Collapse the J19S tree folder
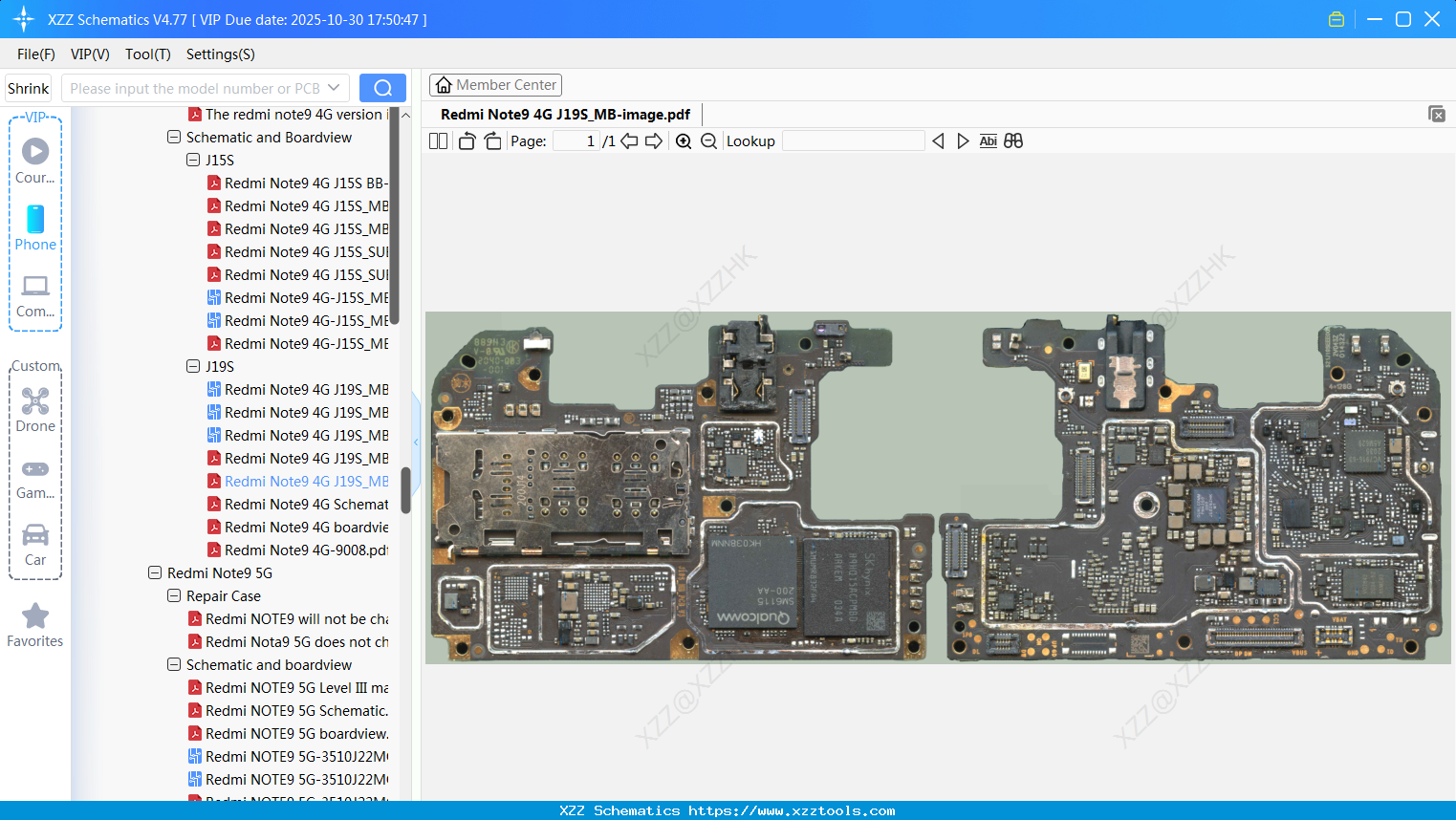 click(193, 367)
